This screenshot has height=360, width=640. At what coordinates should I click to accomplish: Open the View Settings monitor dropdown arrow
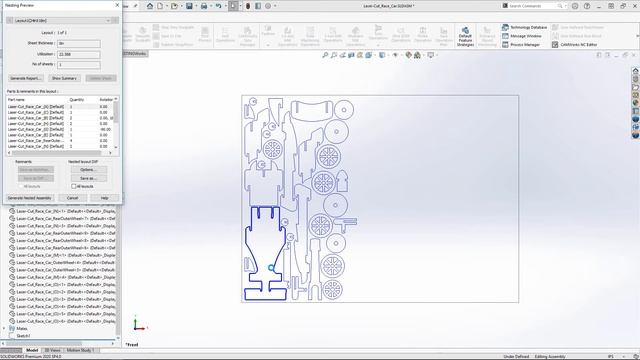436,55
